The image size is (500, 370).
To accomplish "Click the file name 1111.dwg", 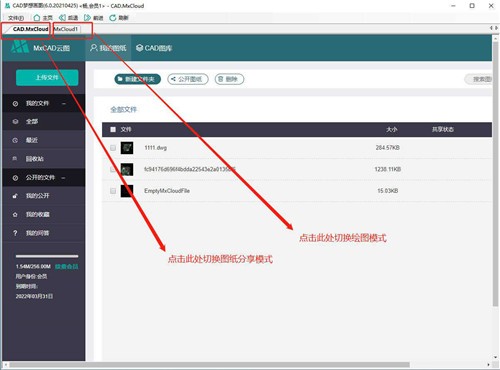I will (155, 148).
